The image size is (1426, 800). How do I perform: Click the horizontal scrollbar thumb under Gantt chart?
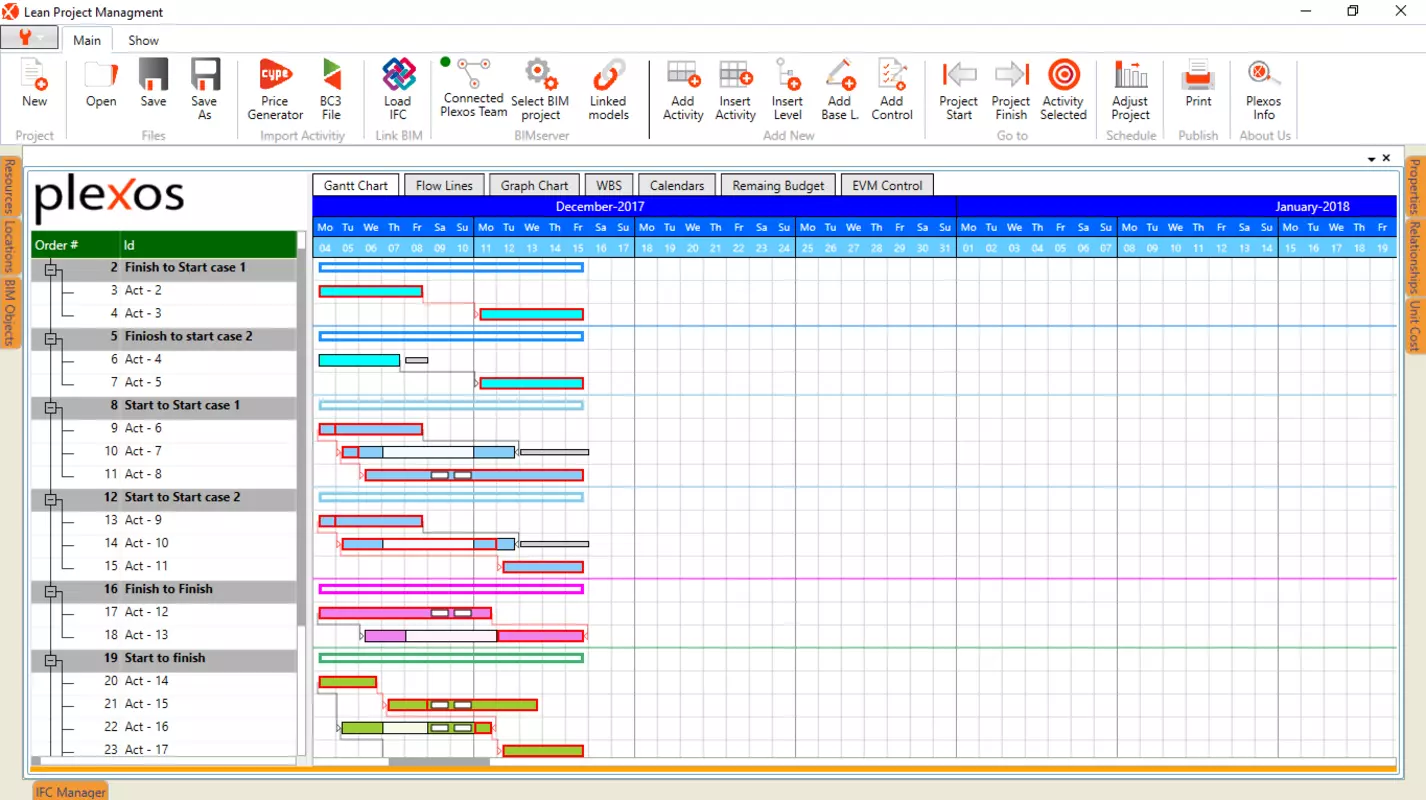click(439, 762)
